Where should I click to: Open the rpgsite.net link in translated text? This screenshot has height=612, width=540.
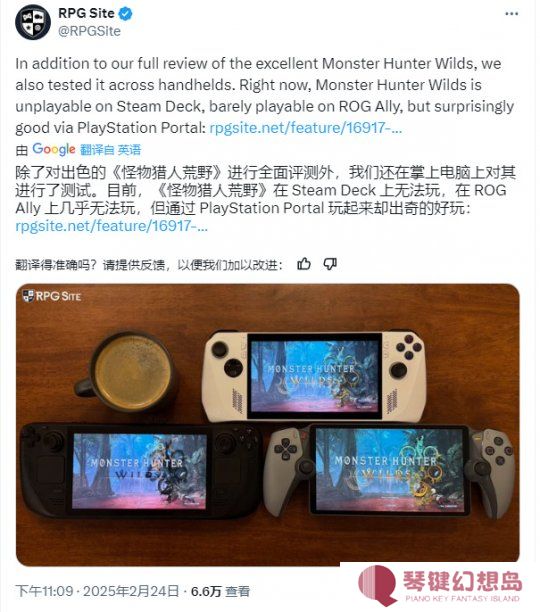point(112,226)
